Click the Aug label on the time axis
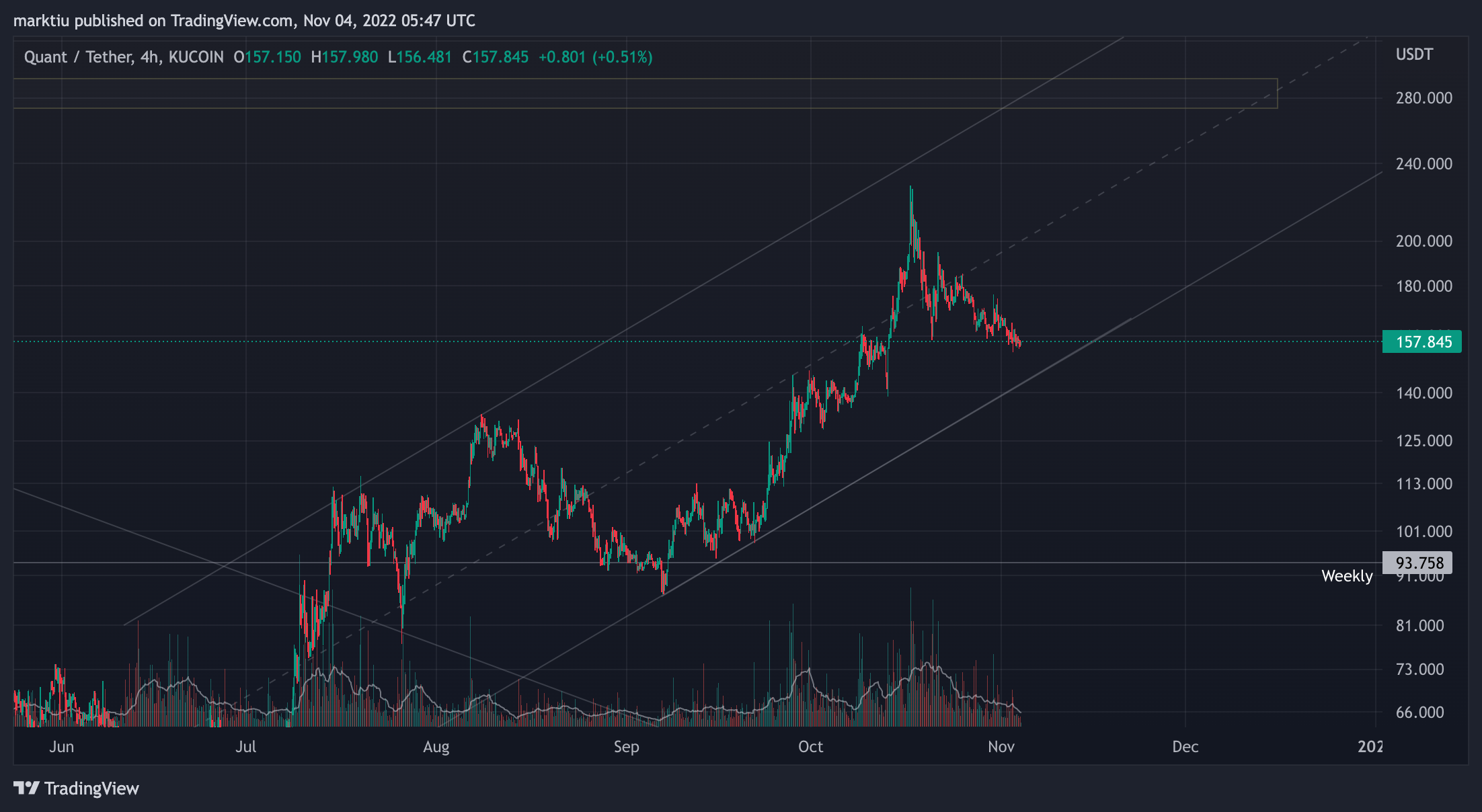 (436, 747)
